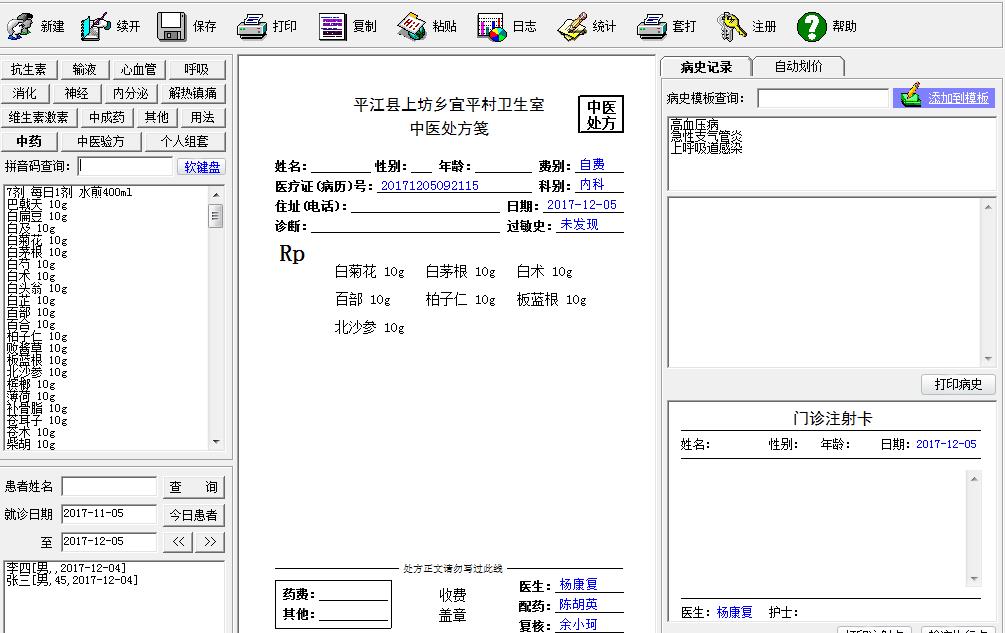Select the 维生素激素 category button

(x=38, y=117)
